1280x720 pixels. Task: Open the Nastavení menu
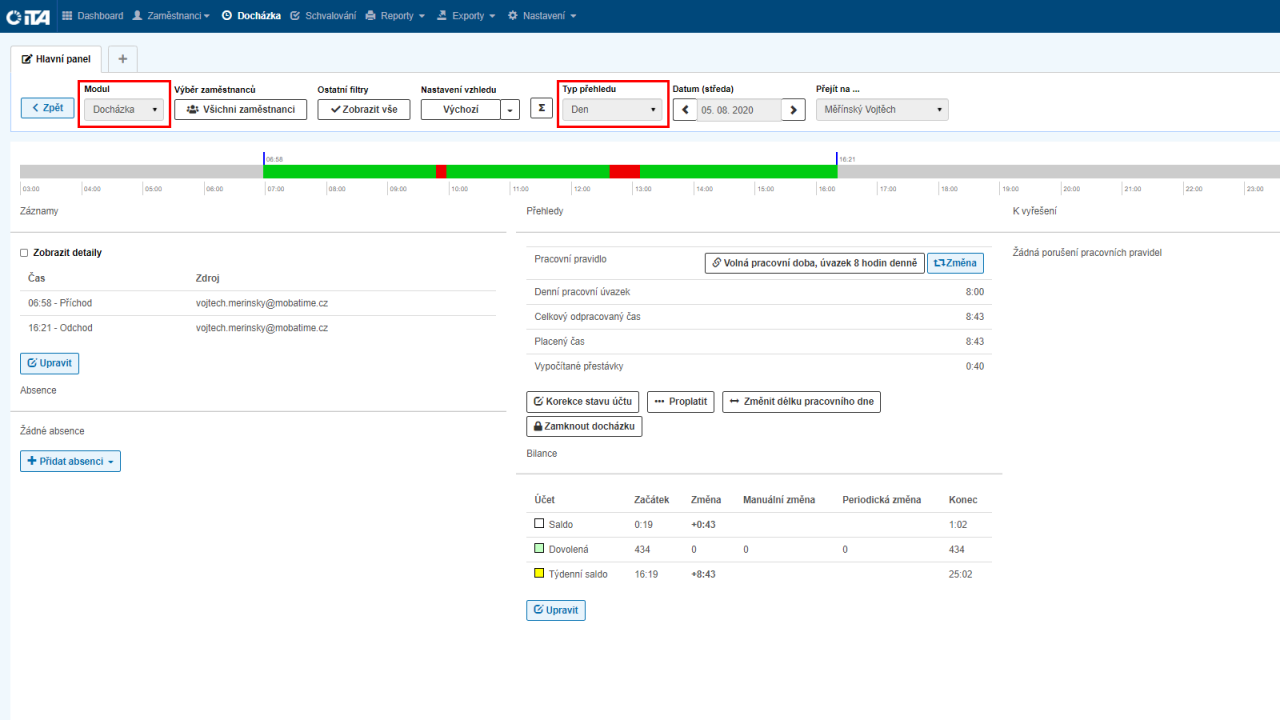click(x=542, y=16)
